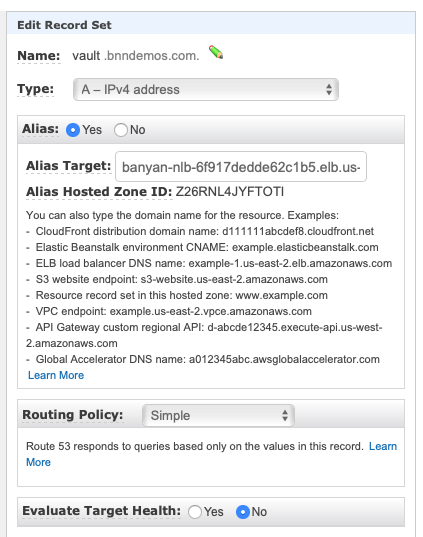Screen dimensions: 423x537
Task: Open the Routing Policy dropdown set to Simple
Action: click(x=218, y=415)
